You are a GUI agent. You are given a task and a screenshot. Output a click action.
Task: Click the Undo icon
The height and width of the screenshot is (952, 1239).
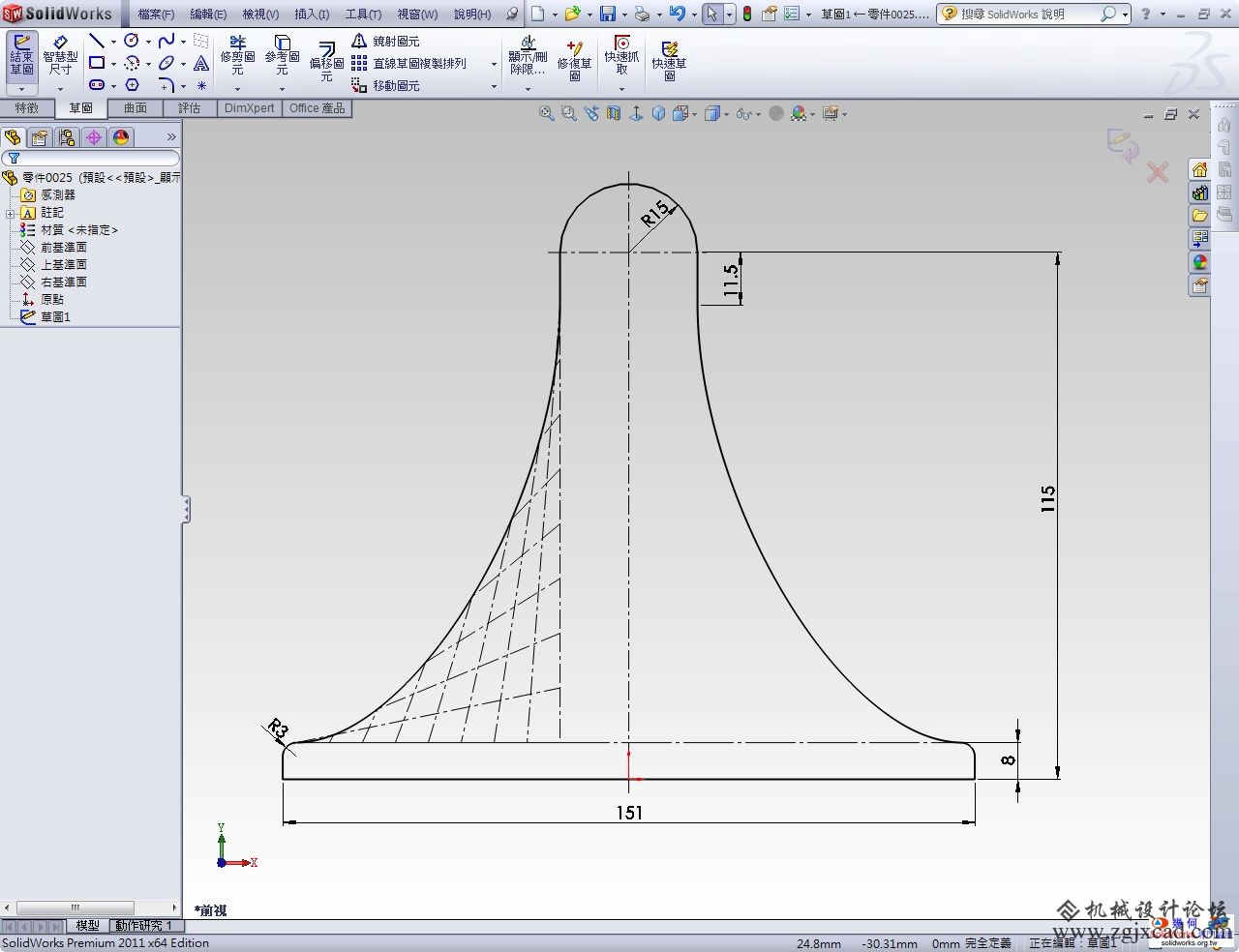(x=677, y=14)
